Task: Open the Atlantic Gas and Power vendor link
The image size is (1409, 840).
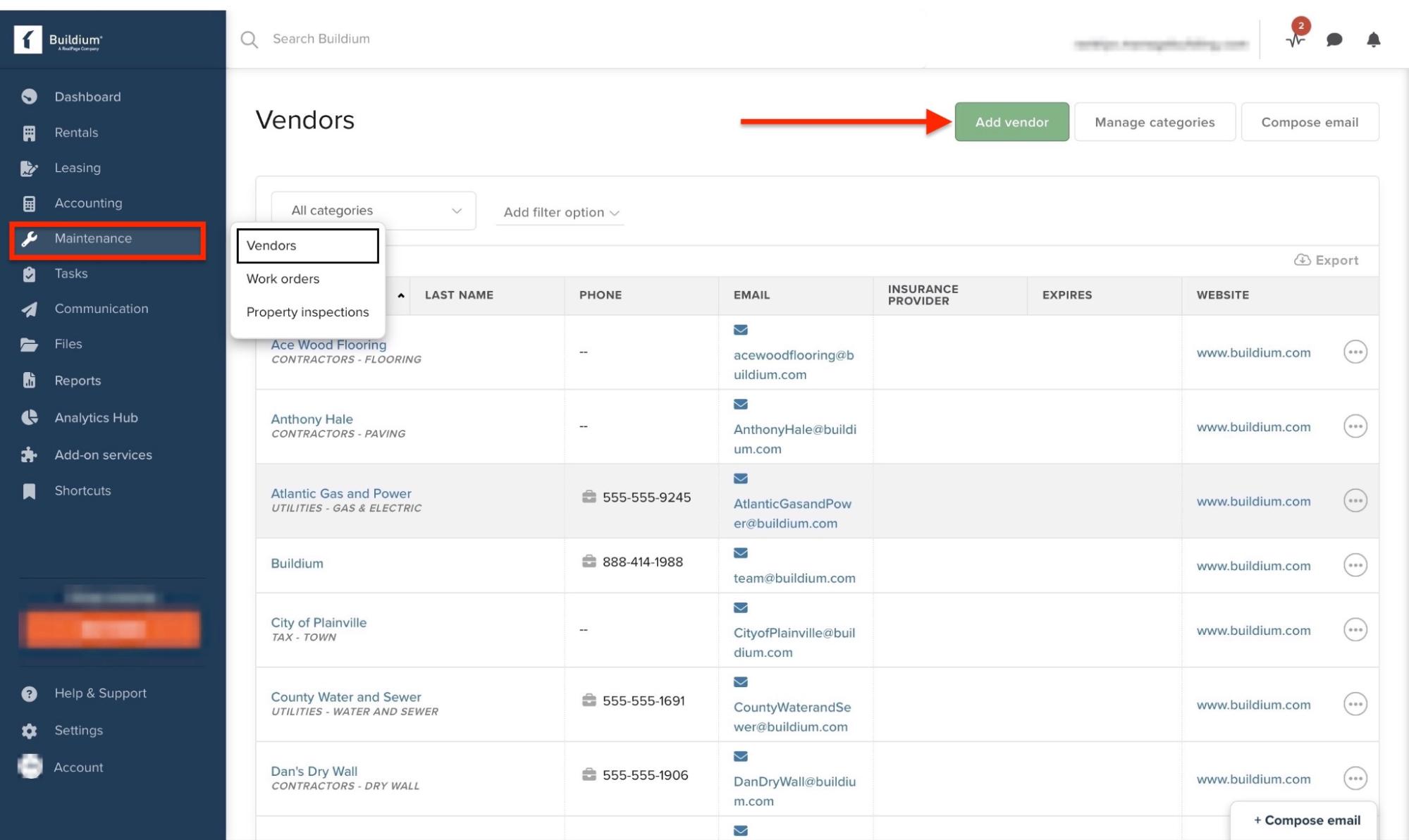Action: [340, 493]
